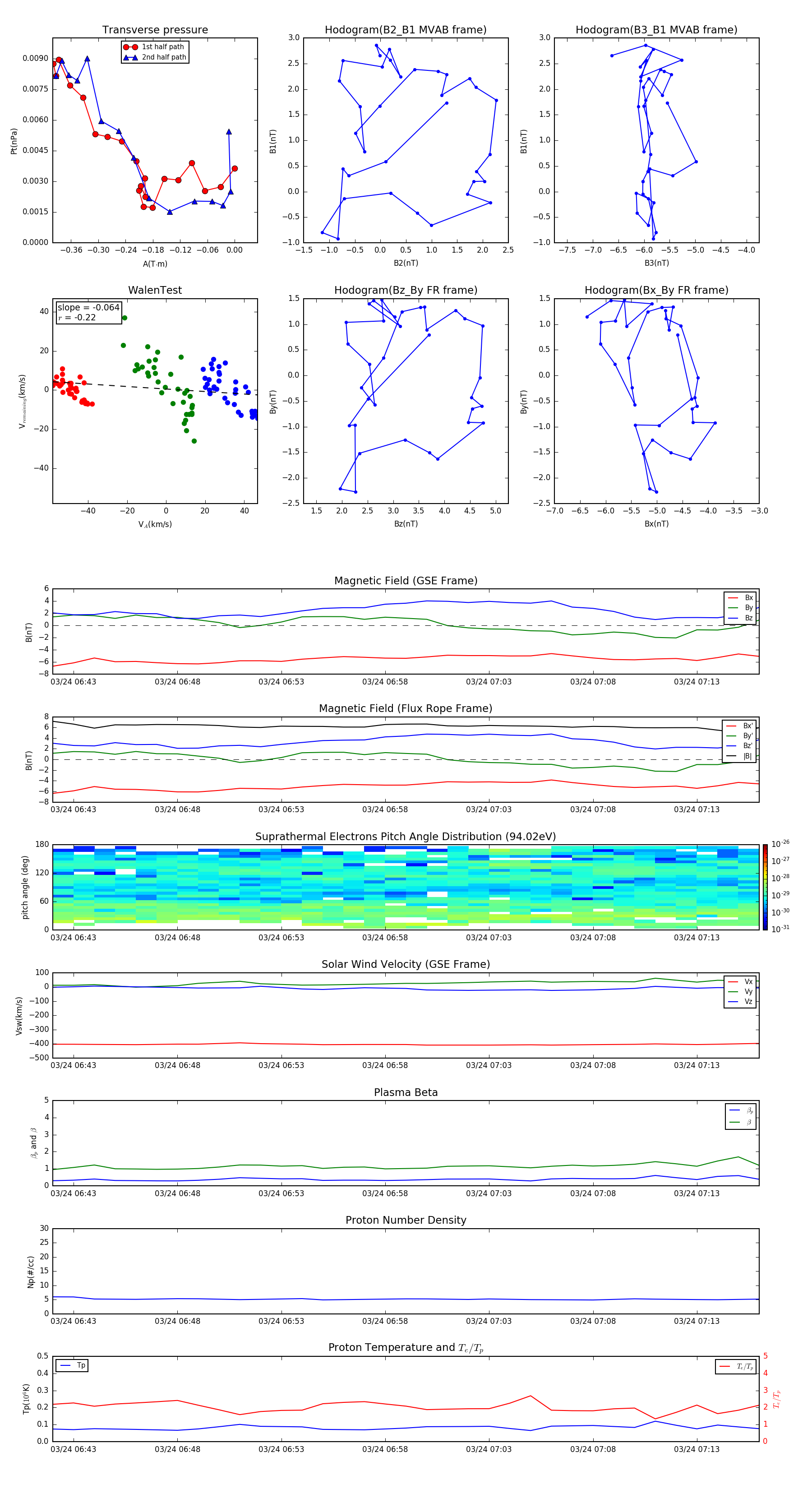Click the 'B2(nT)' x-axis label

click(406, 263)
